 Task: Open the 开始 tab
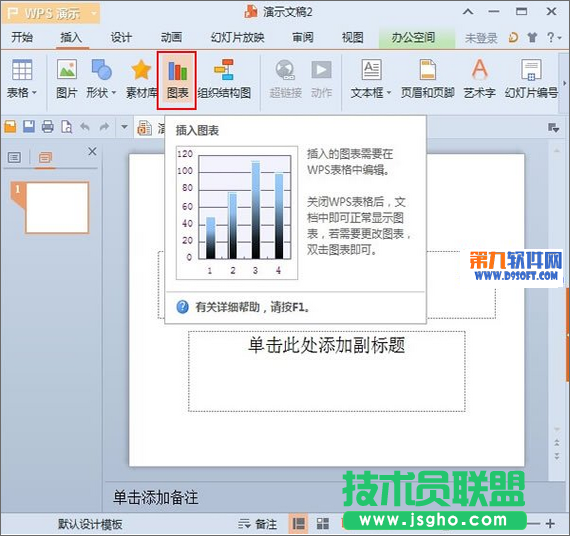point(22,37)
